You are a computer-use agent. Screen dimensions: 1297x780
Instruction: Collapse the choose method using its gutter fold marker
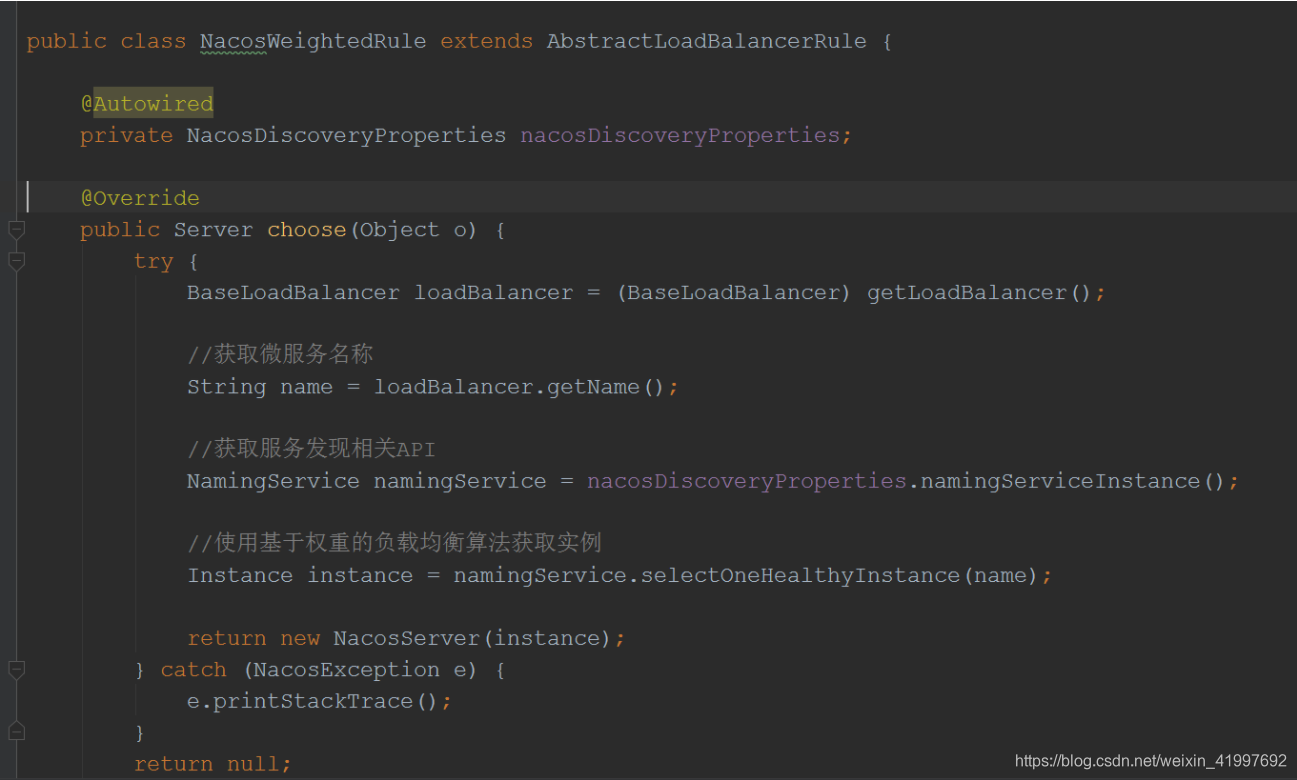(x=16, y=230)
